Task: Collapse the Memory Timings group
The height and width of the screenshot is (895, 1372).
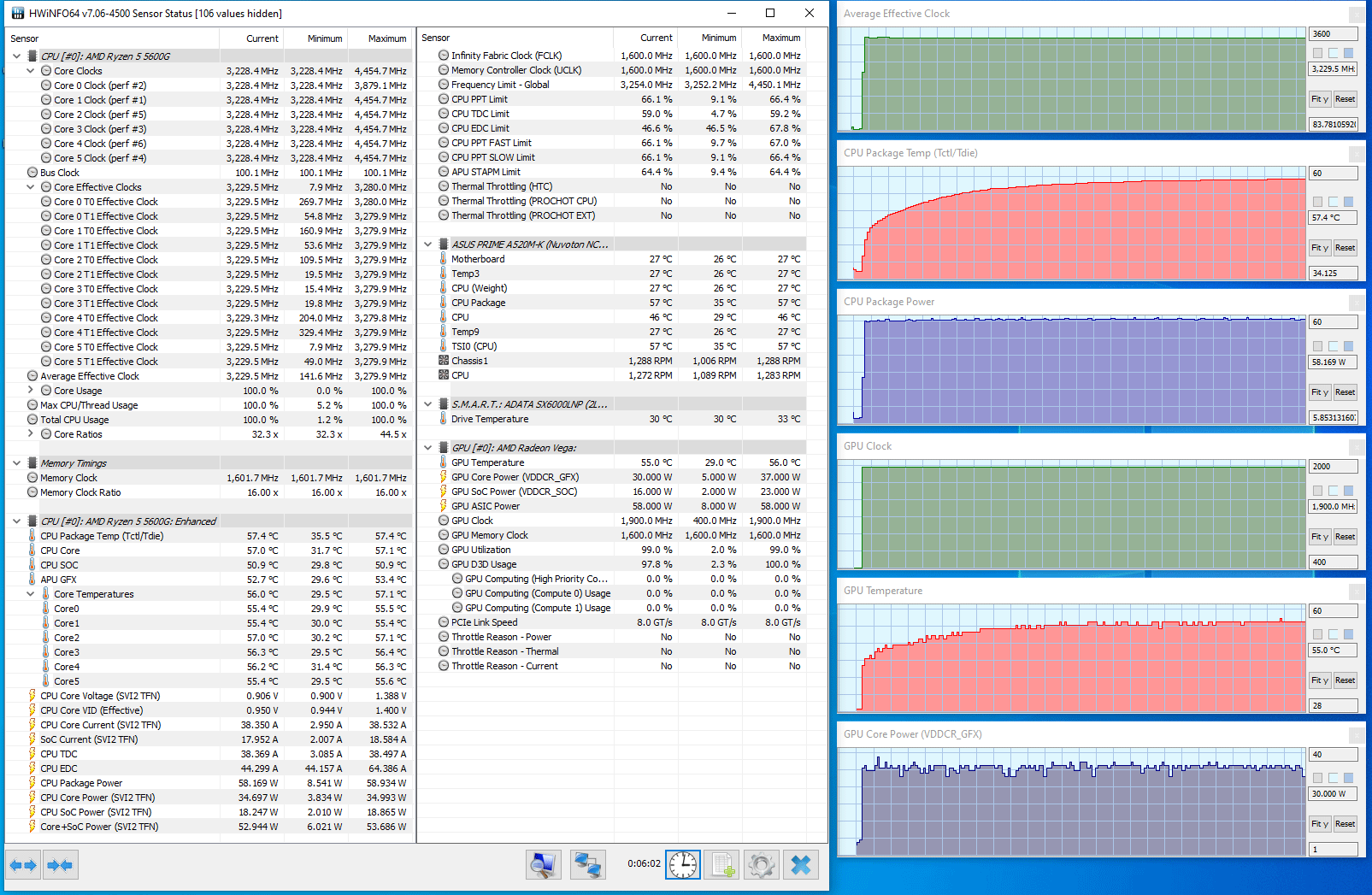Action: point(17,463)
